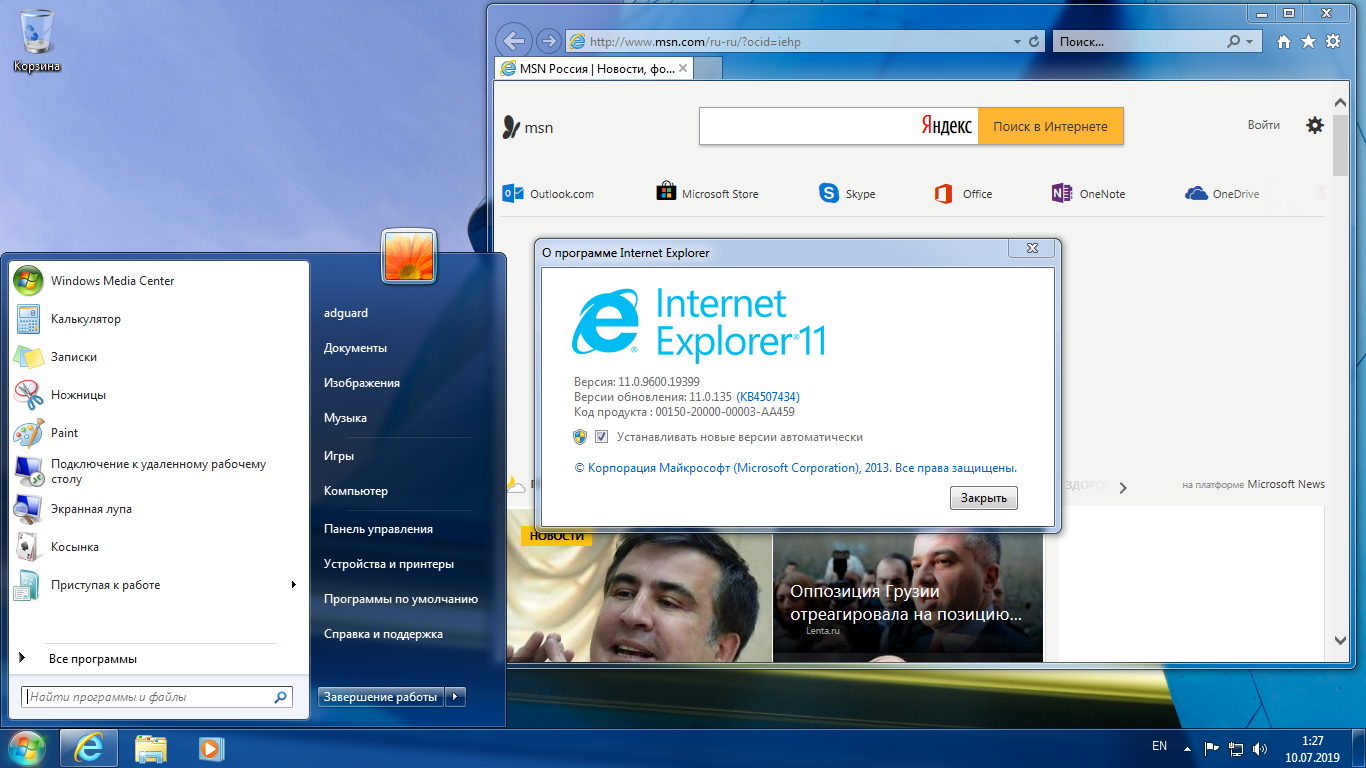
Task: Open MSN page settings gear
Action: coord(1315,125)
